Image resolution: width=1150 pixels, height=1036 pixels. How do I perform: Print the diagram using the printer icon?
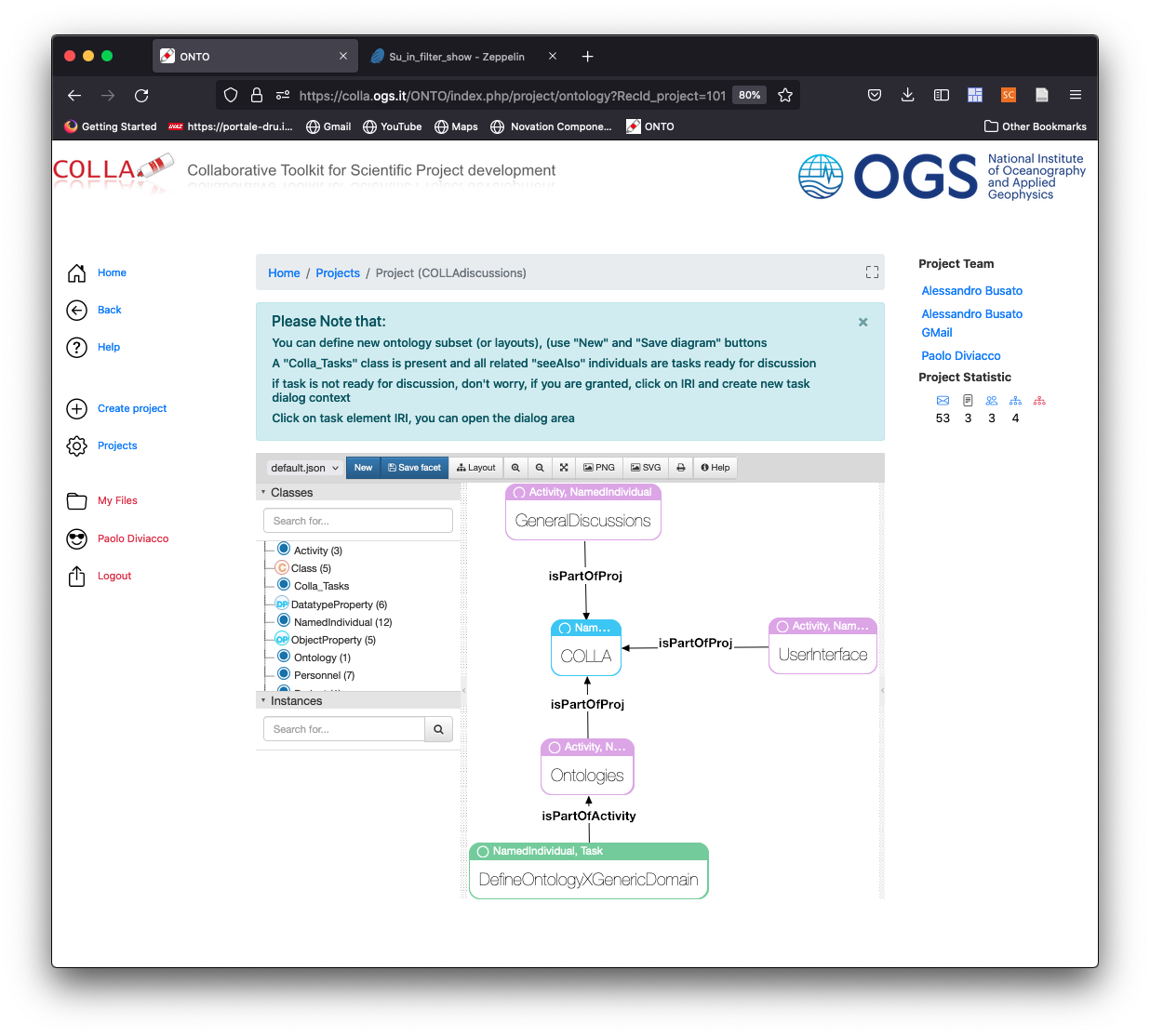point(681,468)
